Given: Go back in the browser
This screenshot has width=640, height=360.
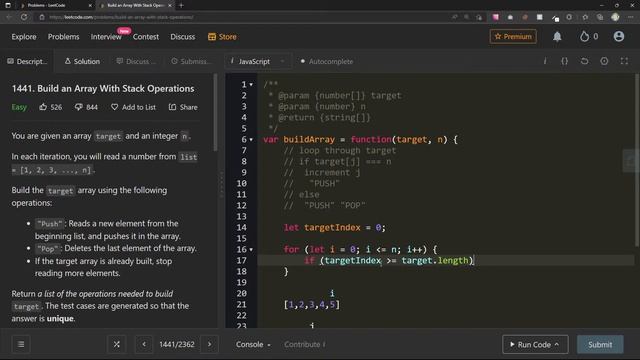Looking at the screenshot, I should point(9,17).
